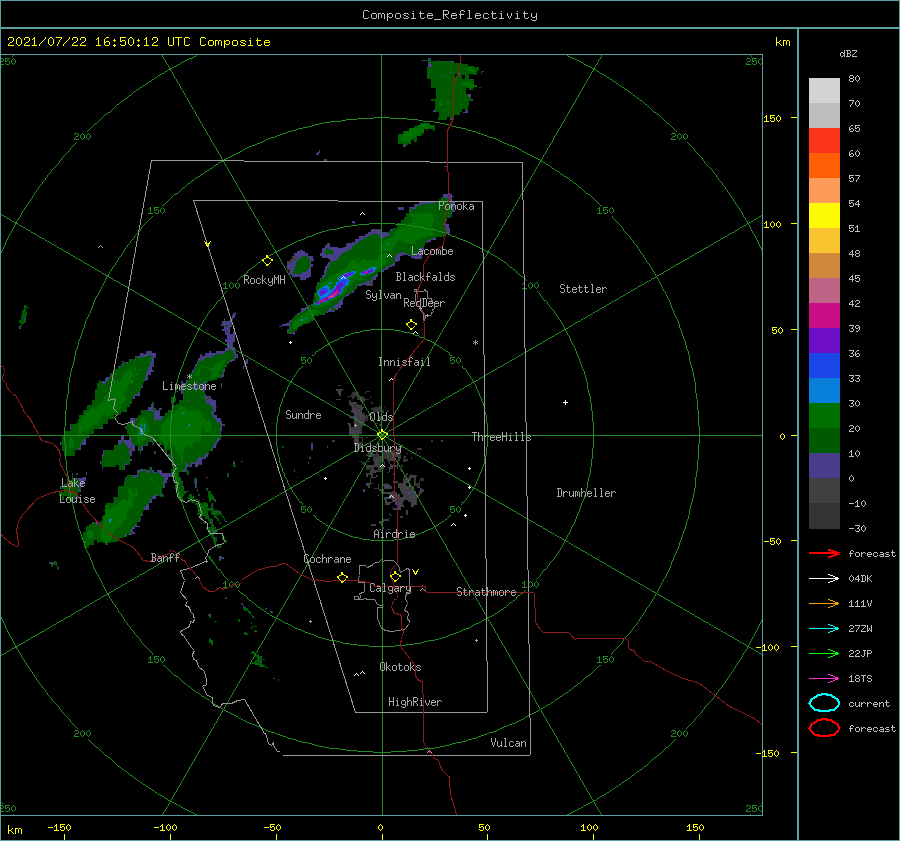
Task: Click the Limestone label
Action: tap(189, 386)
